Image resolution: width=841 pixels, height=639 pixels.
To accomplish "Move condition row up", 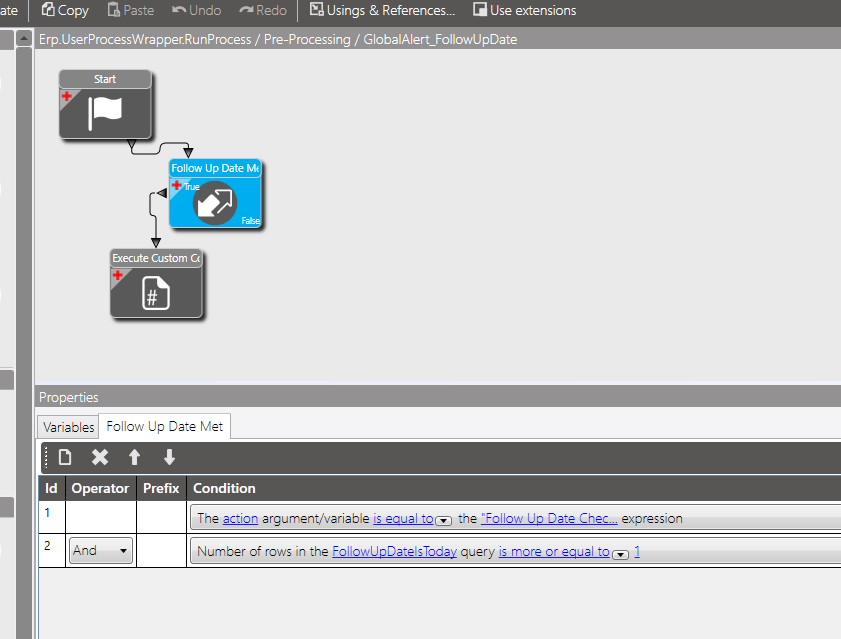I will pos(135,457).
